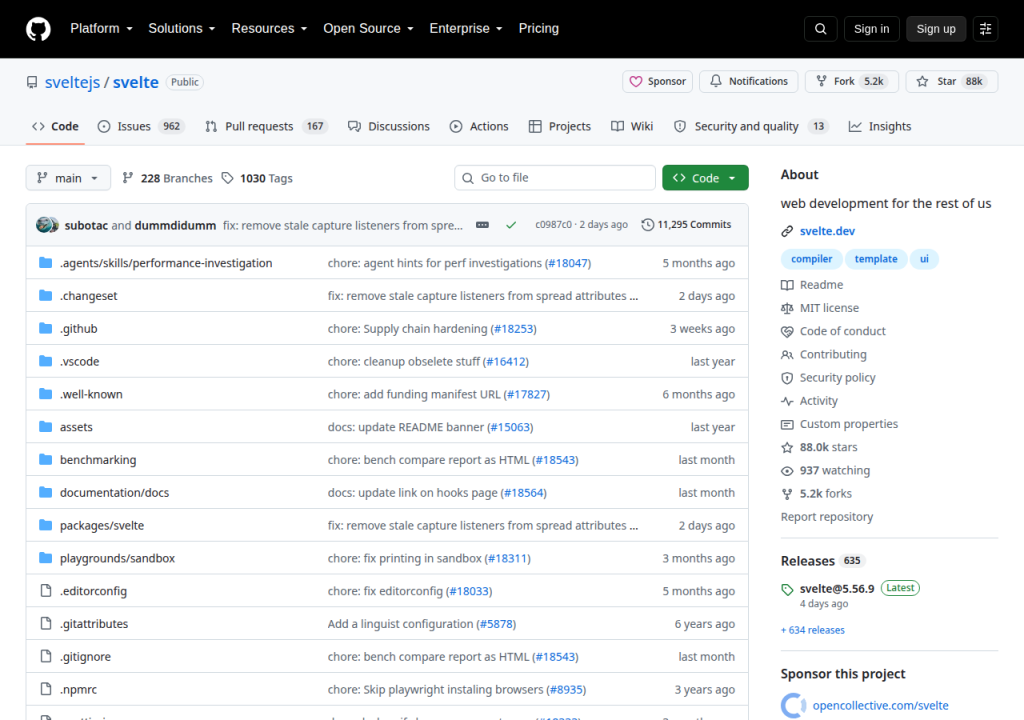Open the green Code dropdown

(705, 178)
